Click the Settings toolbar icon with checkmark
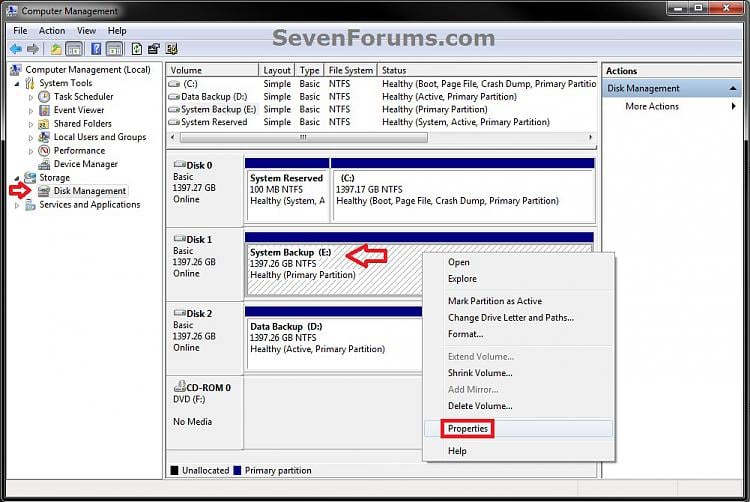The height and width of the screenshot is (502, 750). point(171,49)
